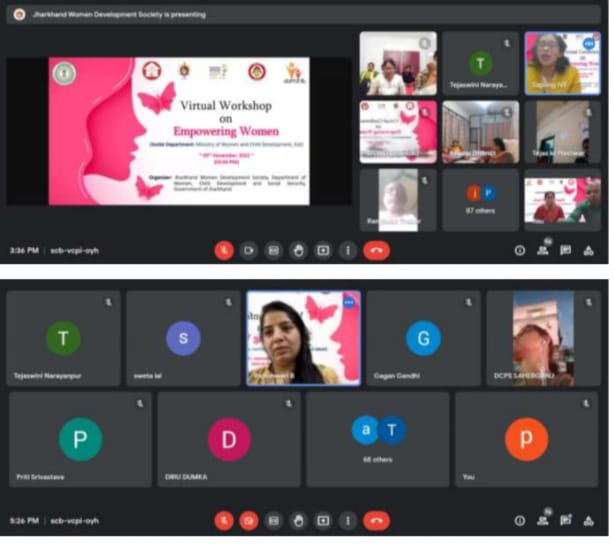Raise hand in the bottom meeting toolbar
This screenshot has height=548, width=614.
click(298, 520)
